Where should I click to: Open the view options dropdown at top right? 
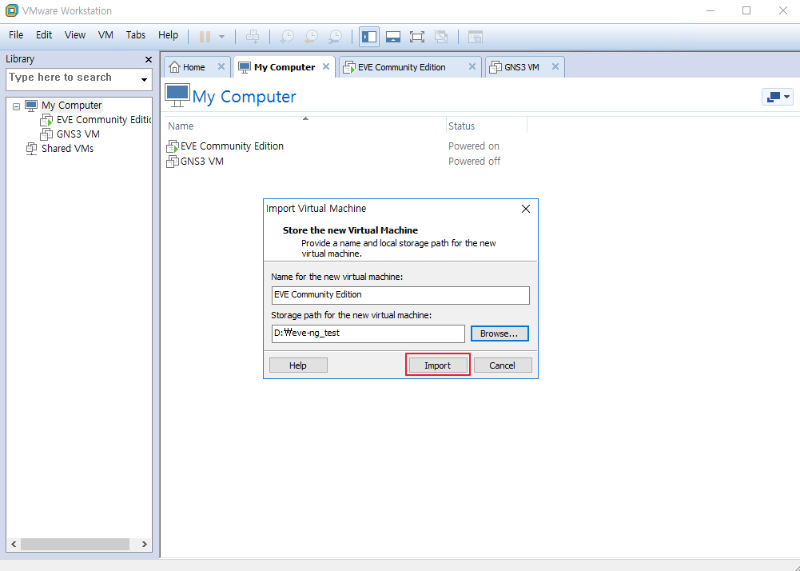coord(777,97)
